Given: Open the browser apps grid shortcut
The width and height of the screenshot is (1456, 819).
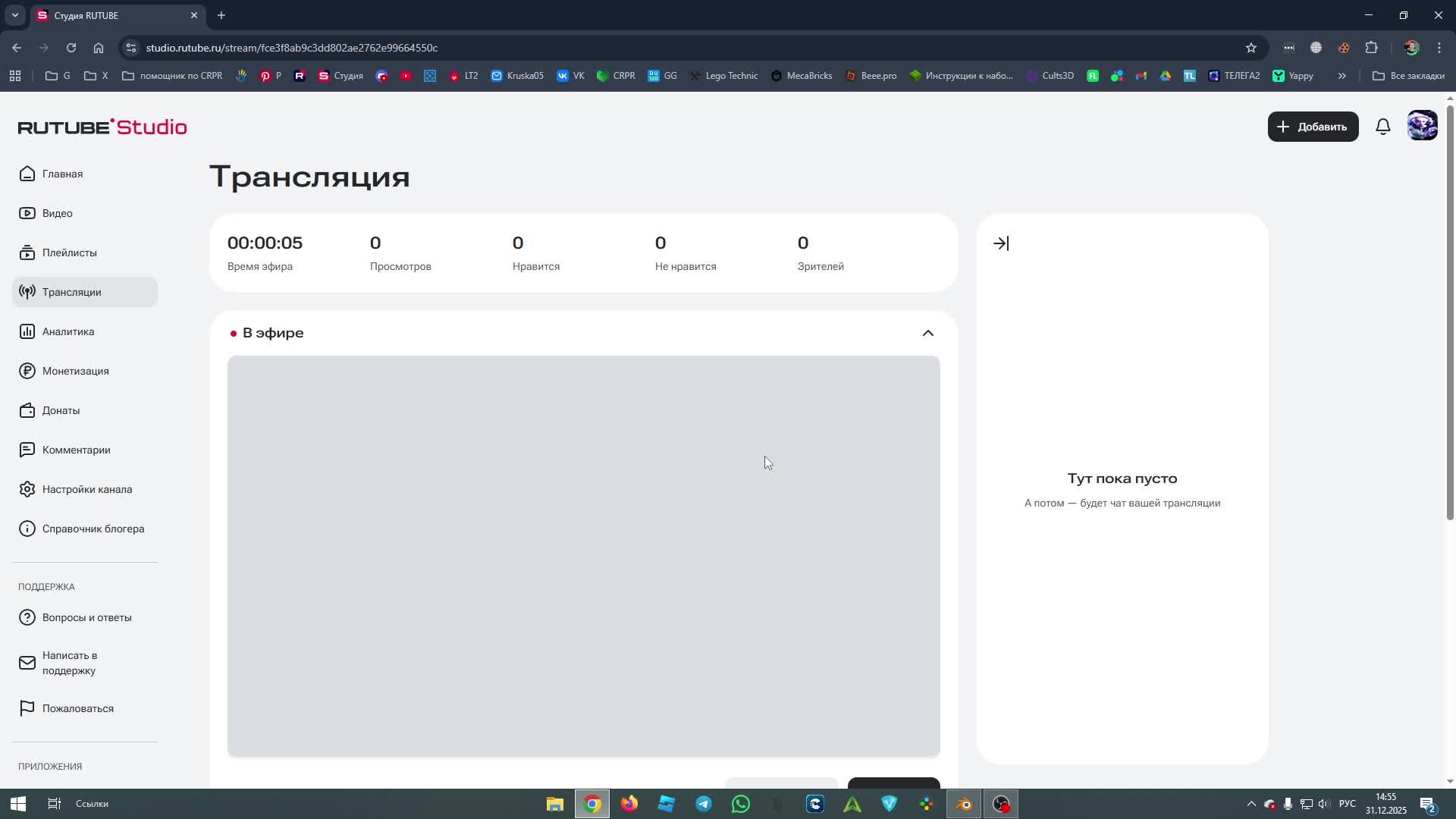Looking at the screenshot, I should [15, 76].
